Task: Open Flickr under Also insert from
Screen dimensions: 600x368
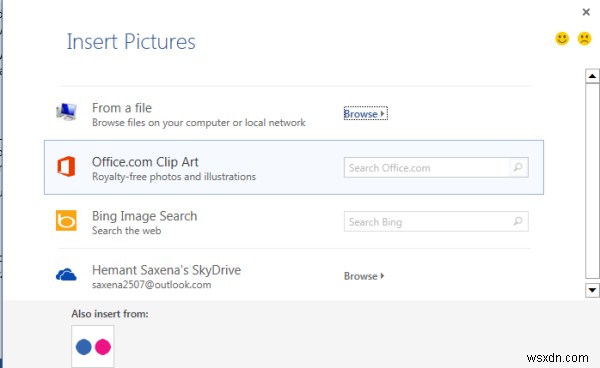Action: click(93, 346)
